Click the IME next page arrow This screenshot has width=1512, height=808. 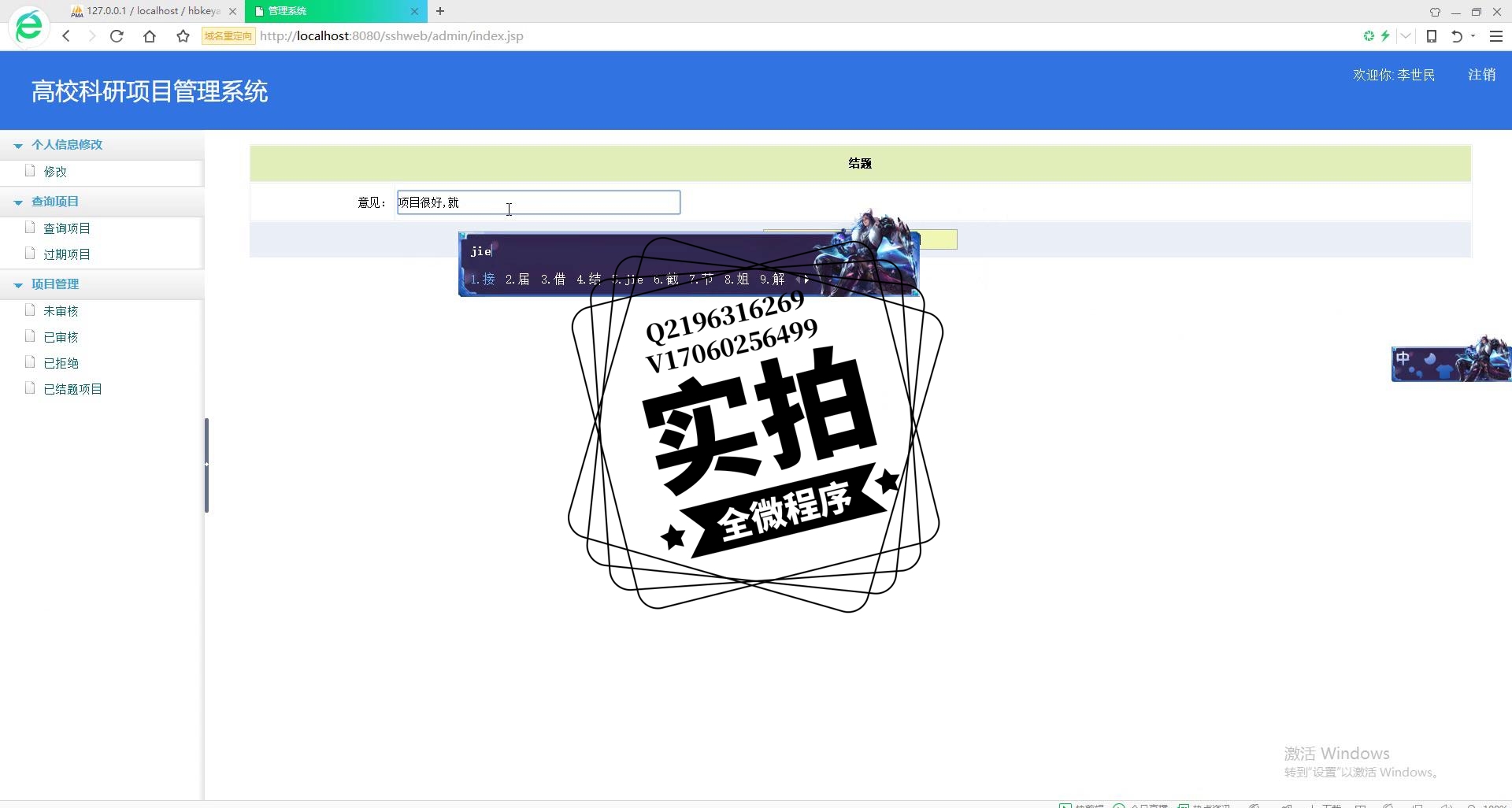806,280
